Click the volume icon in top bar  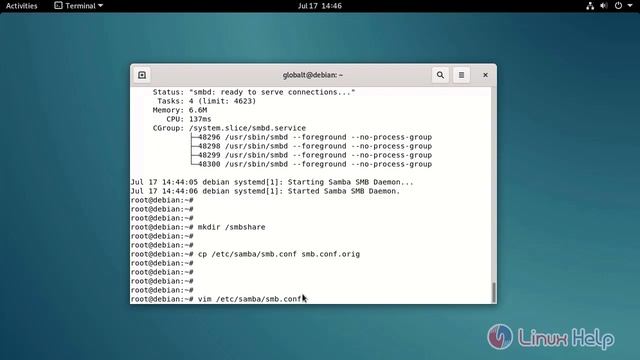pyautogui.click(x=604, y=6)
